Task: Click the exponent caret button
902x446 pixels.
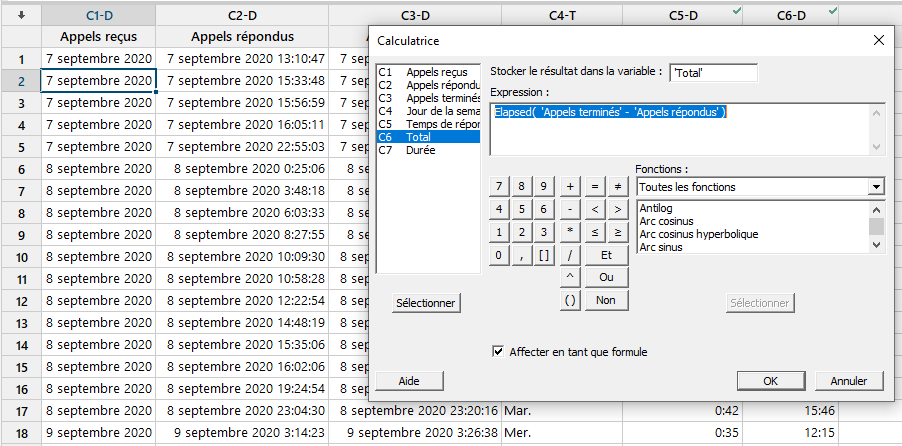Action: click(x=570, y=277)
